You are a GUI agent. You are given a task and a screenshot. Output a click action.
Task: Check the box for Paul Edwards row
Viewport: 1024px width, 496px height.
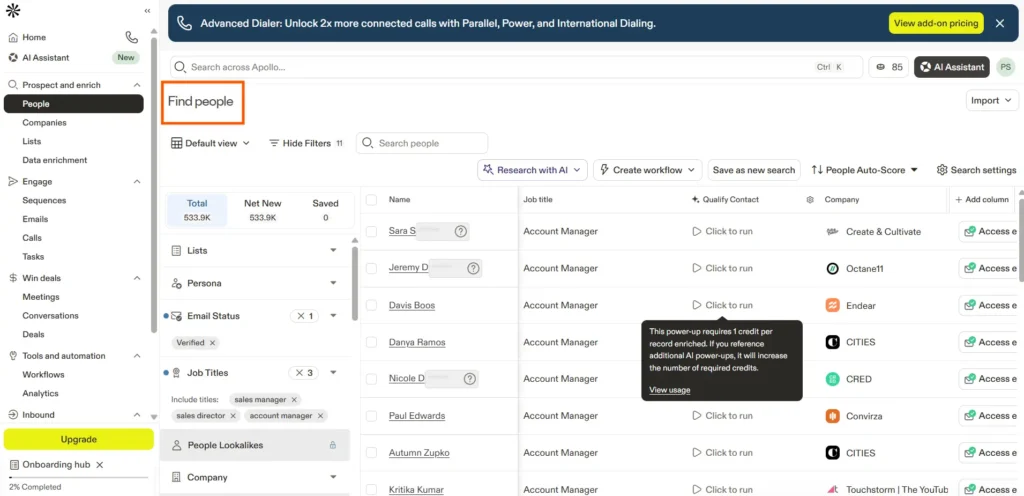(372, 416)
